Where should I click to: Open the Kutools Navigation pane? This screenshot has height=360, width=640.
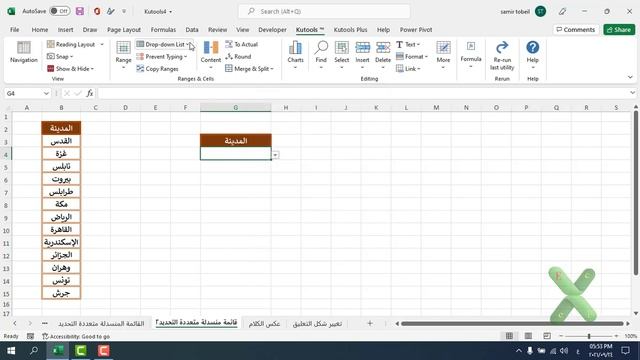(24, 52)
